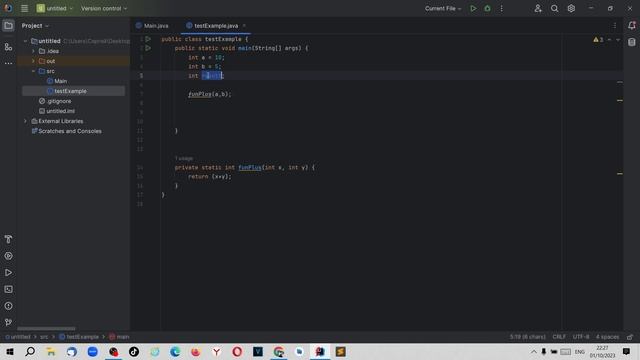
Task: Open the Notifications bell
Action: 631,25
